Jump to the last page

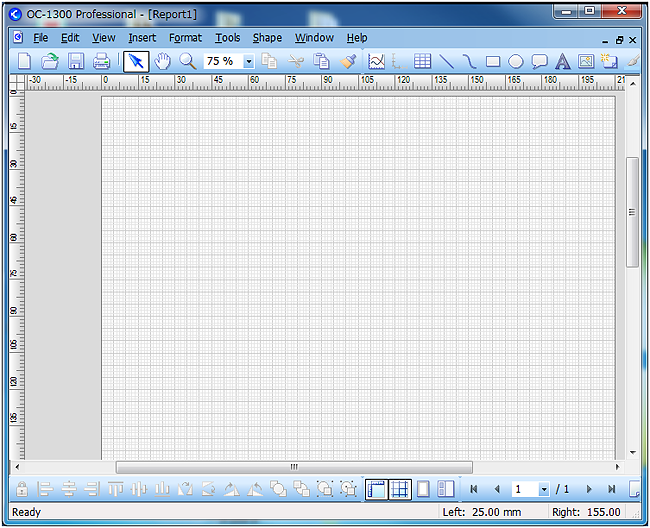pyautogui.click(x=611, y=490)
